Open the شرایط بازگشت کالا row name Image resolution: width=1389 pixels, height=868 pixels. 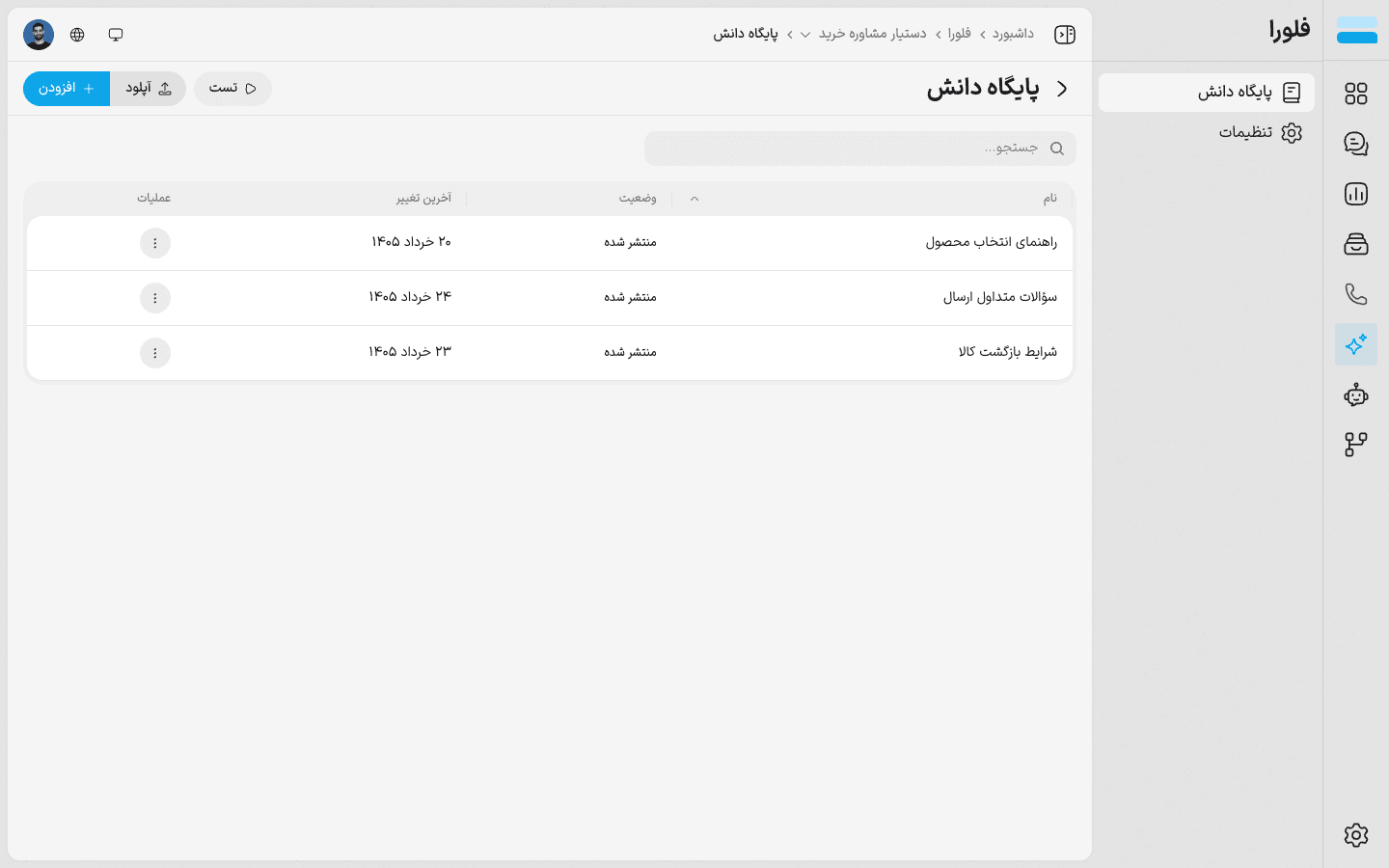[x=1008, y=352]
